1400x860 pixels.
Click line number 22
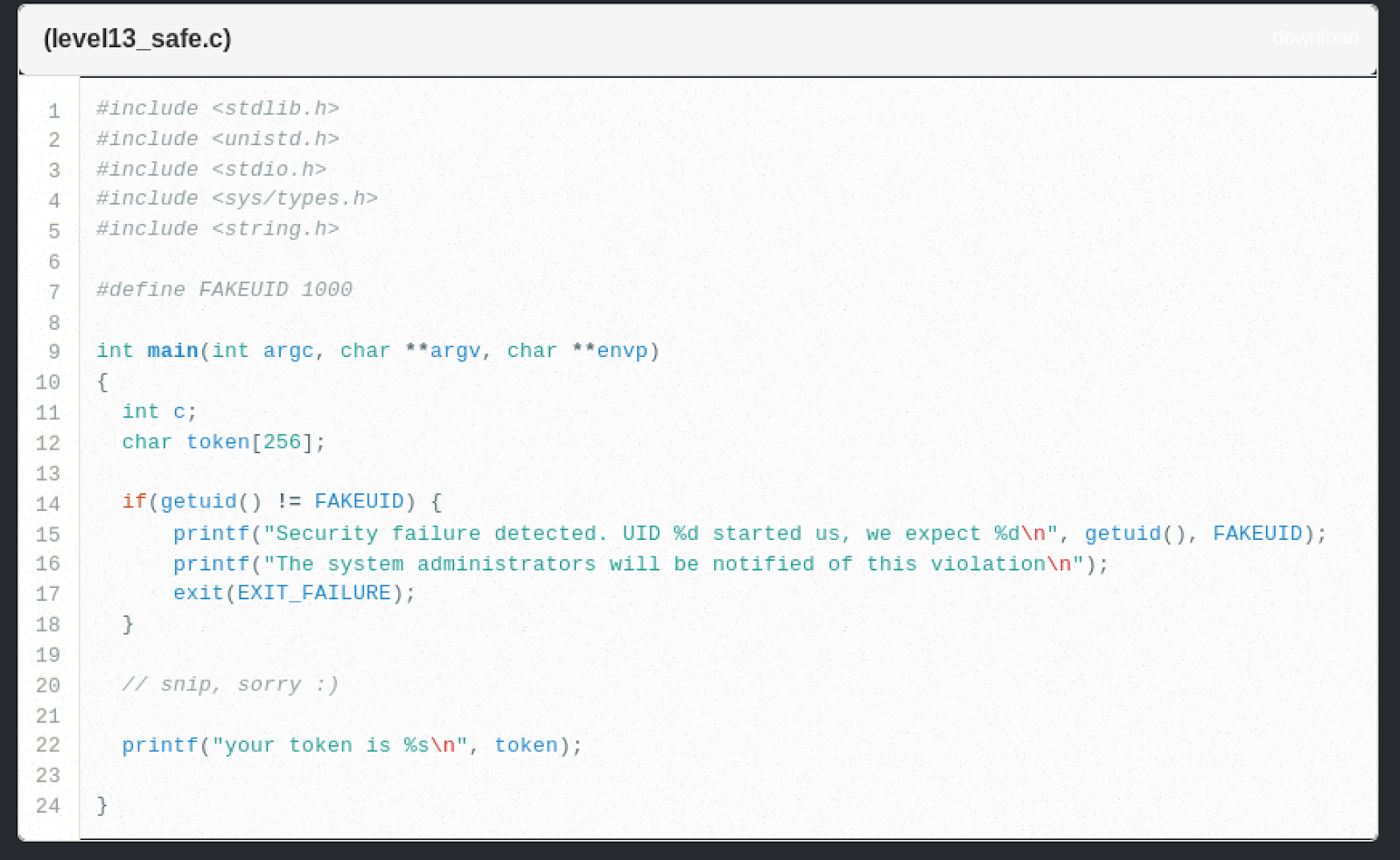coord(48,745)
